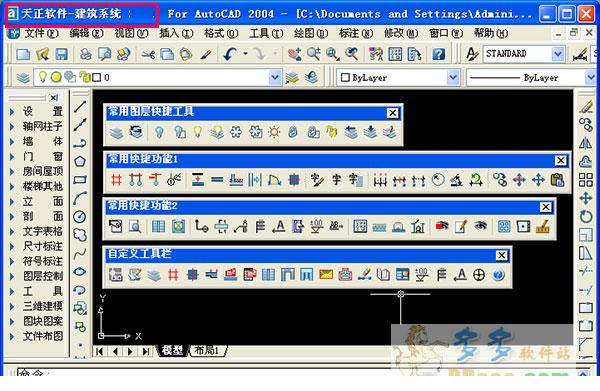Open the 编辑(E) menu
This screenshot has width=600, height=391.
pos(86,34)
